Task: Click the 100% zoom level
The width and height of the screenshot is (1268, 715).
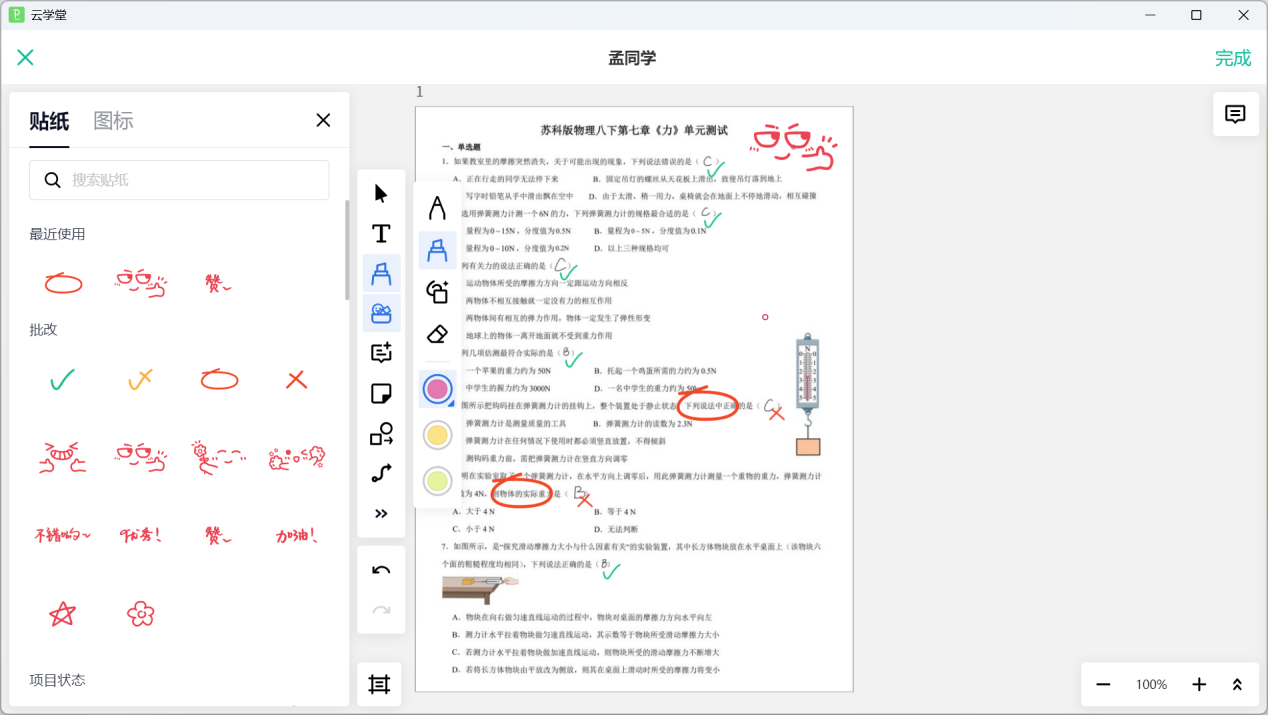Action: [x=1151, y=685]
